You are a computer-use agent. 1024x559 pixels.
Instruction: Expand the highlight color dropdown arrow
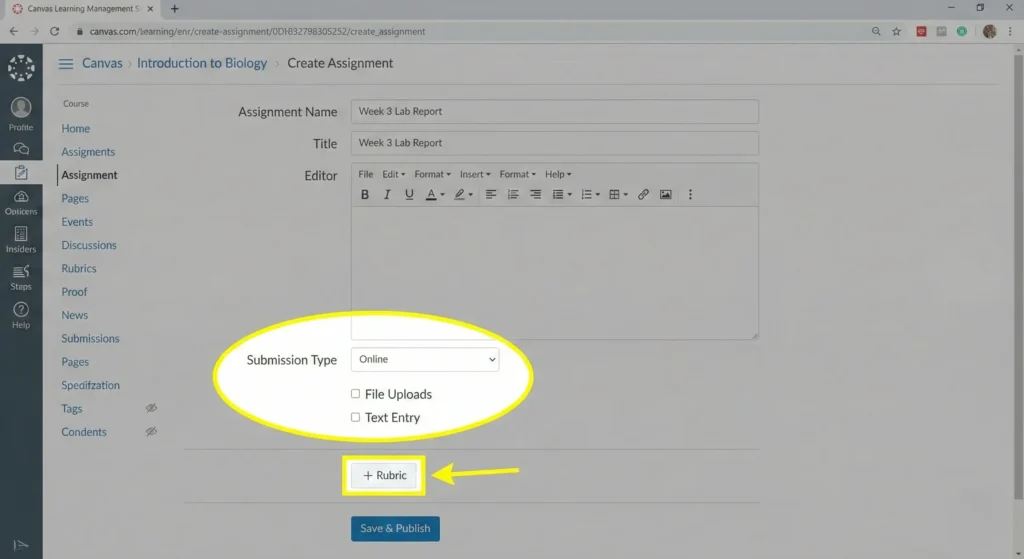coord(470,195)
